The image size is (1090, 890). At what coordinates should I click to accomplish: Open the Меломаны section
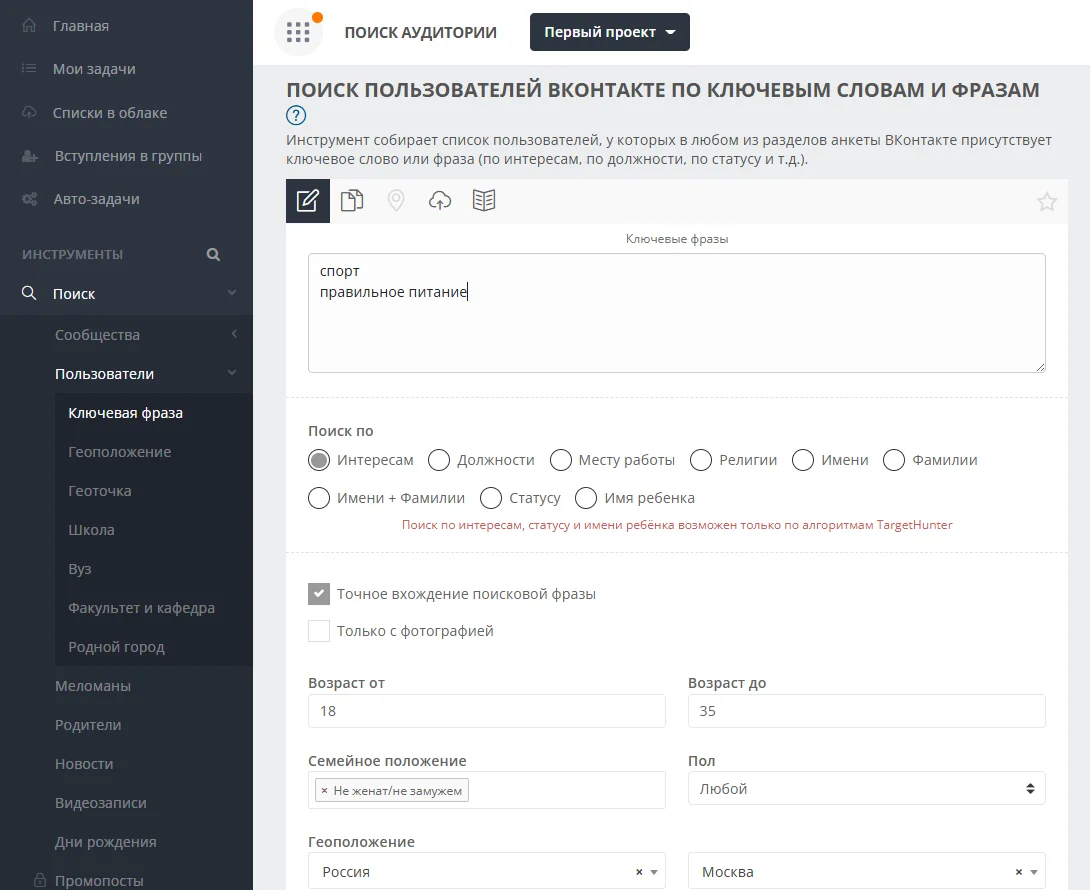(x=92, y=686)
